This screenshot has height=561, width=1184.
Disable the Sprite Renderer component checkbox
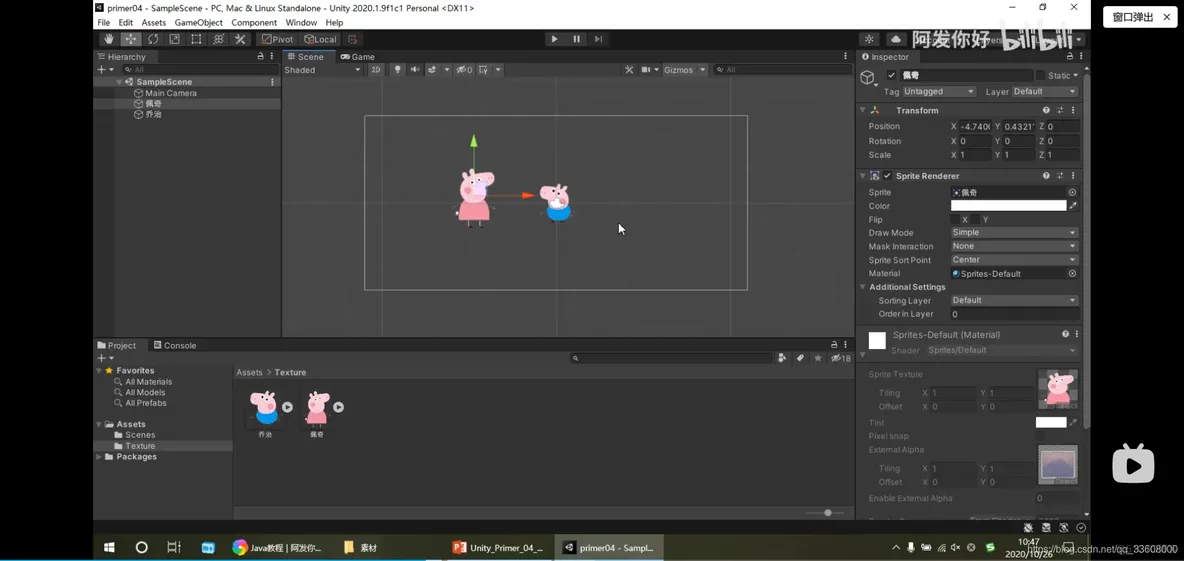pyautogui.click(x=888, y=176)
